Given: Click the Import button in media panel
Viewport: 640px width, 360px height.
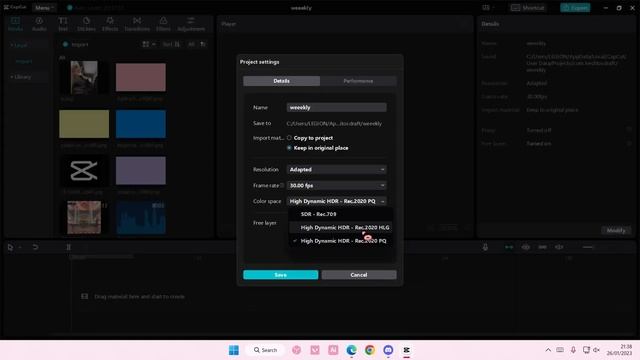Looking at the screenshot, I should click(x=76, y=44).
